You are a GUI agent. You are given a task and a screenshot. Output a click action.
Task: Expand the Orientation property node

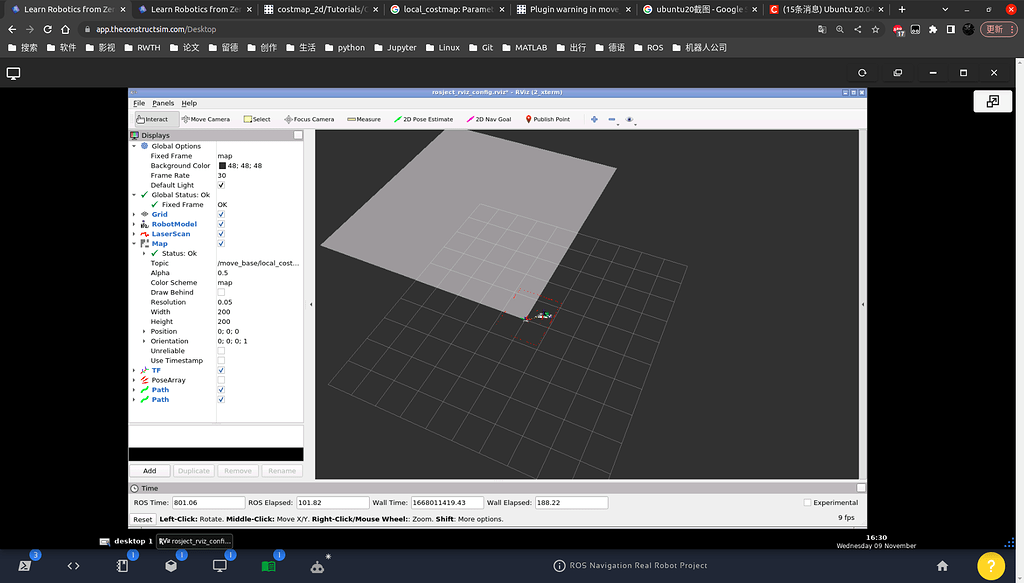point(144,341)
